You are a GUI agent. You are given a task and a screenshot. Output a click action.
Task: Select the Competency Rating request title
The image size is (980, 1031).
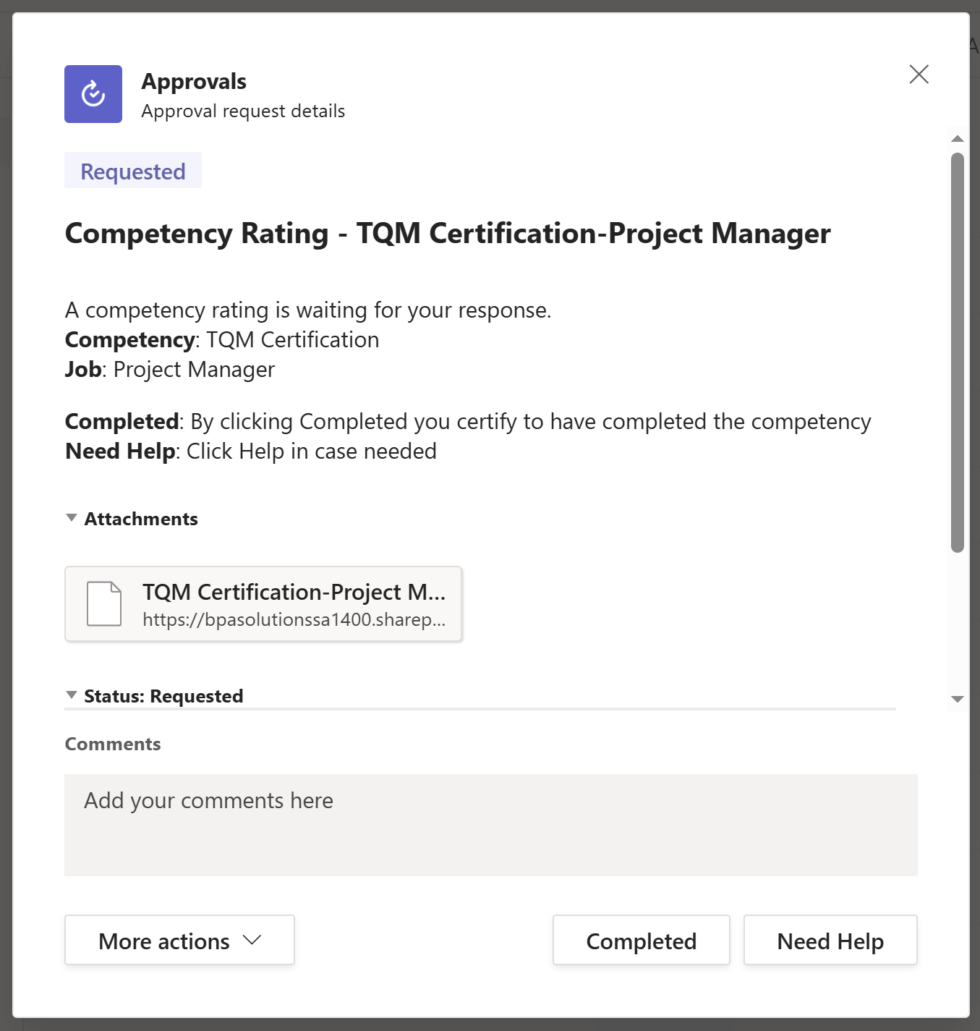pyautogui.click(x=447, y=233)
